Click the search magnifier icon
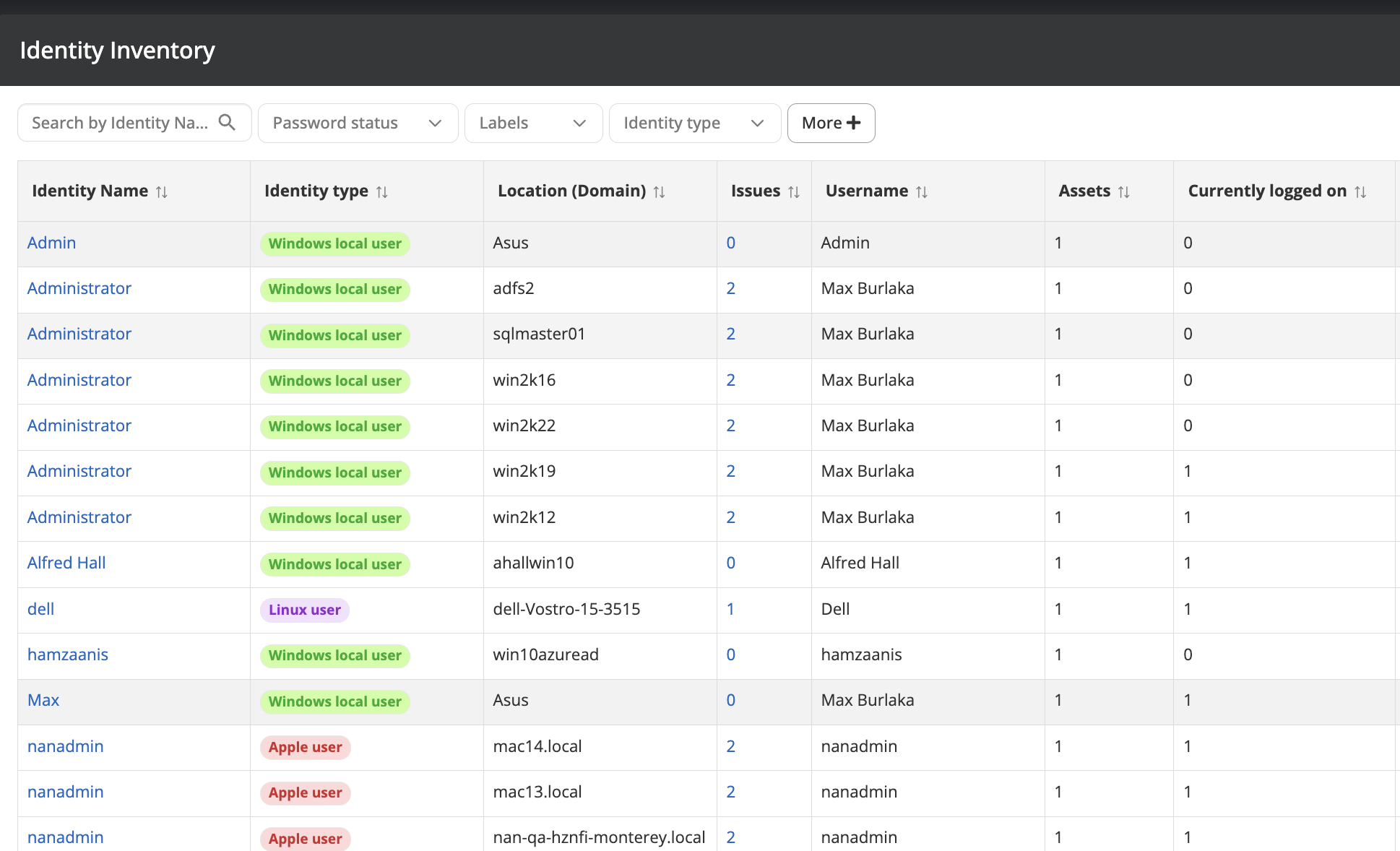The height and width of the screenshot is (851, 1400). point(227,123)
